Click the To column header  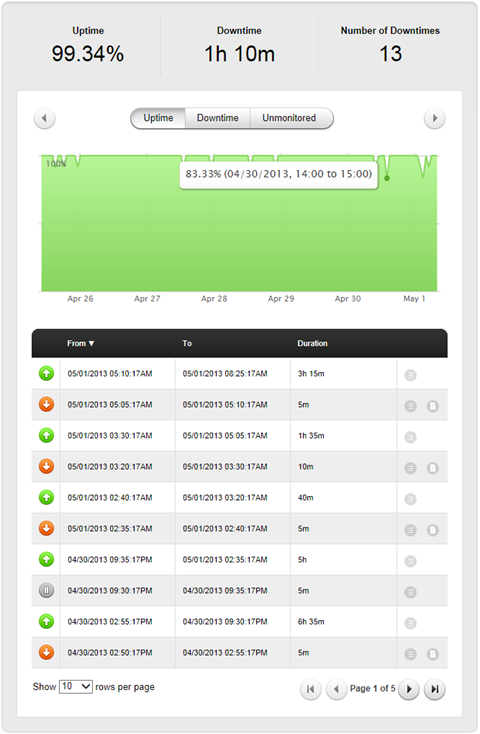tap(187, 343)
